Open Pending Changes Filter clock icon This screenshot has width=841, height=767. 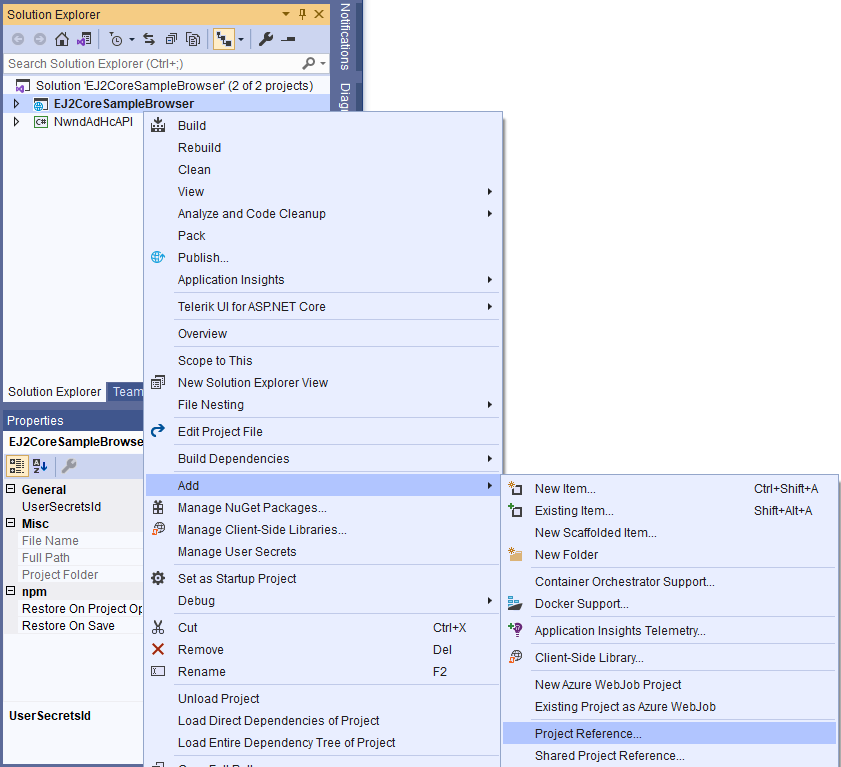pyautogui.click(x=116, y=39)
